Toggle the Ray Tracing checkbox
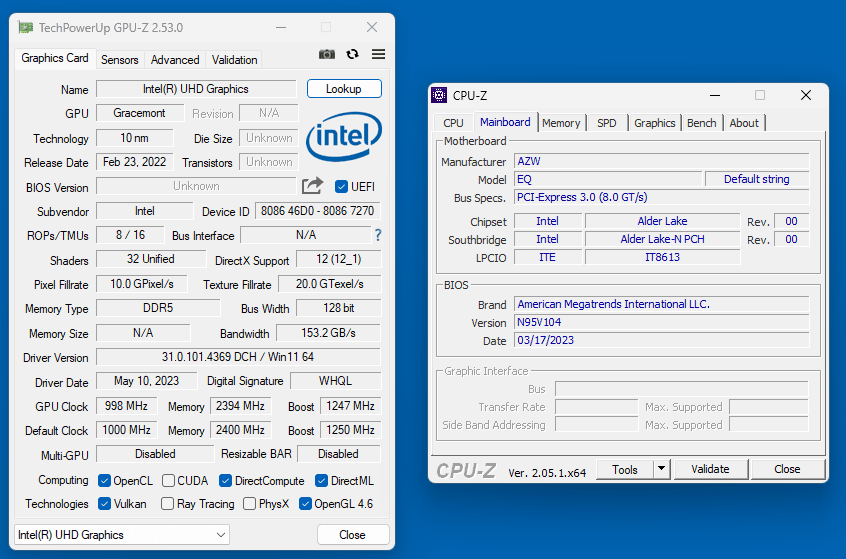Screen dimensions: 846x559 (x=167, y=503)
